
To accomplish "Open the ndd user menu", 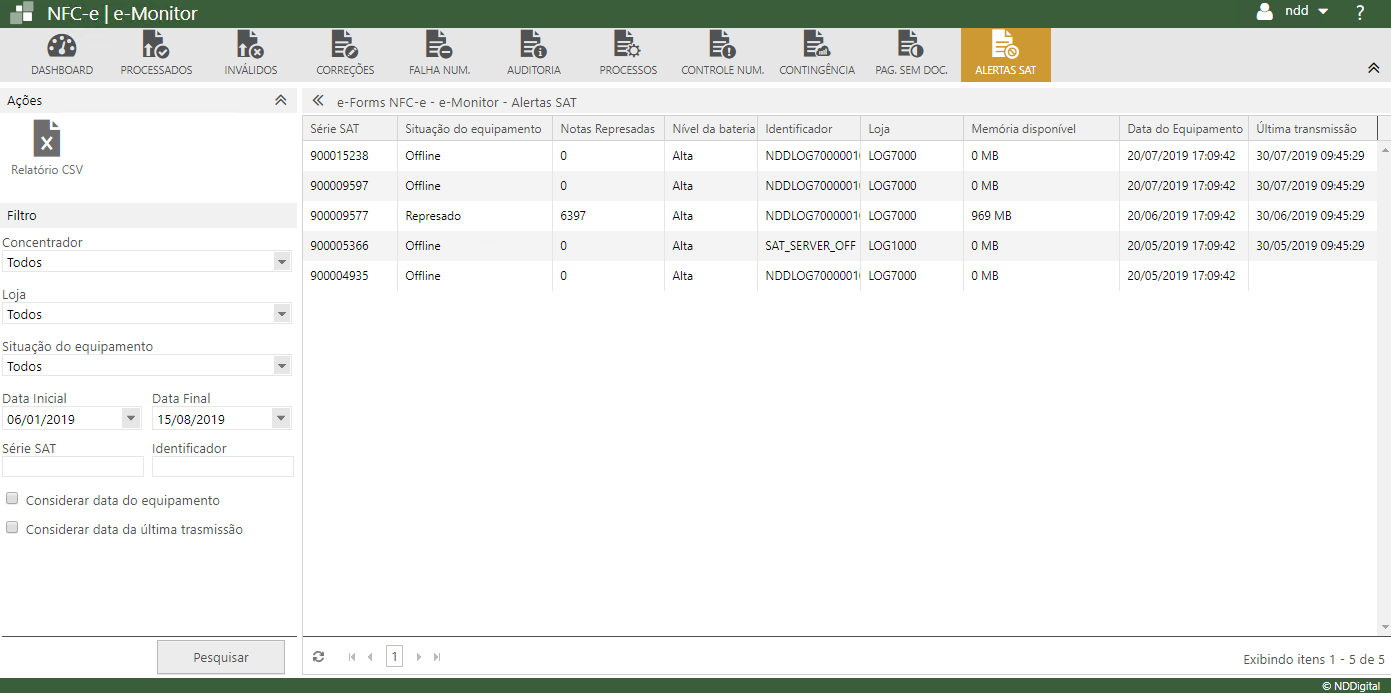I will (1294, 12).
